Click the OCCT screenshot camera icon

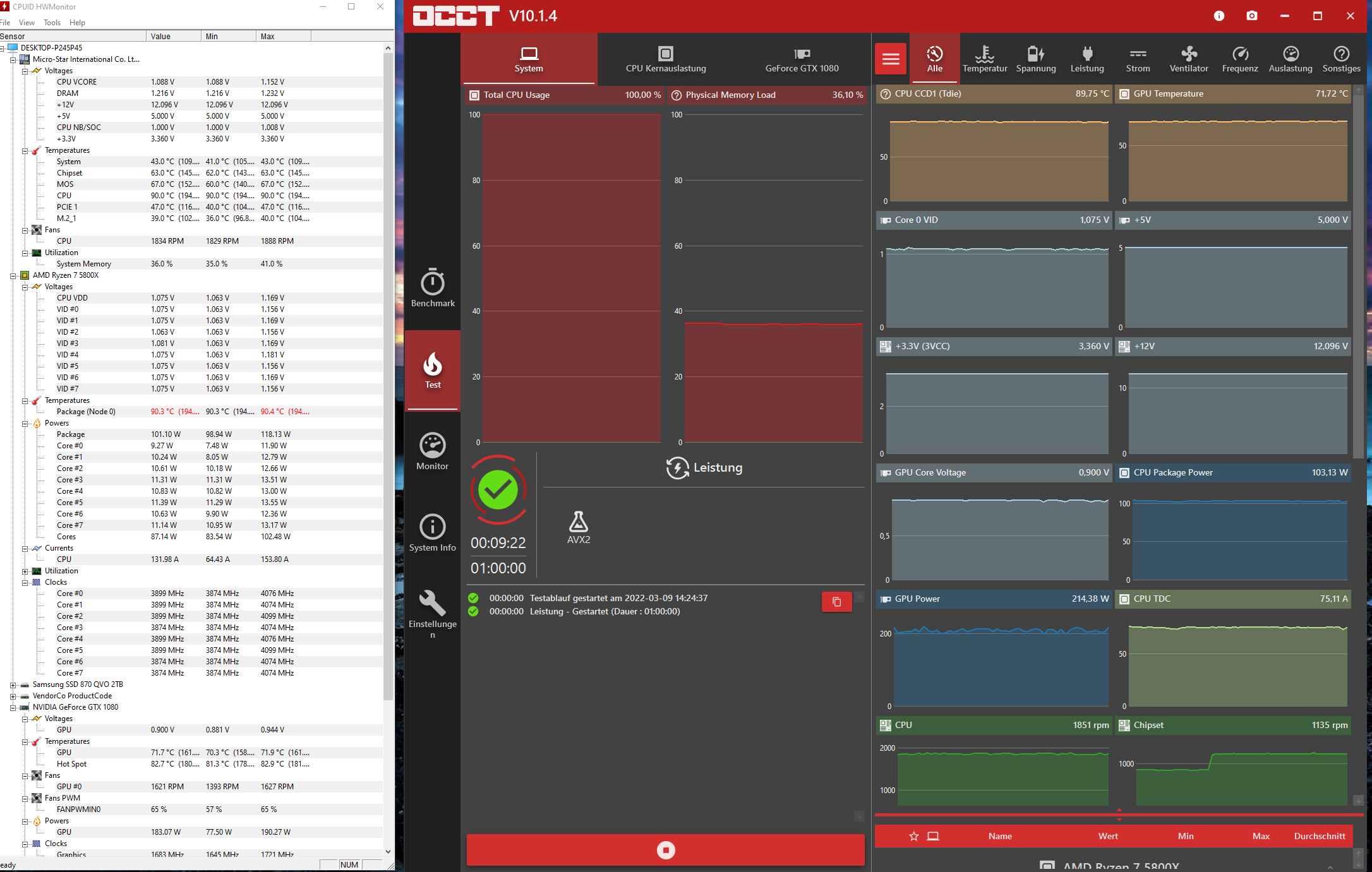pos(1251,16)
